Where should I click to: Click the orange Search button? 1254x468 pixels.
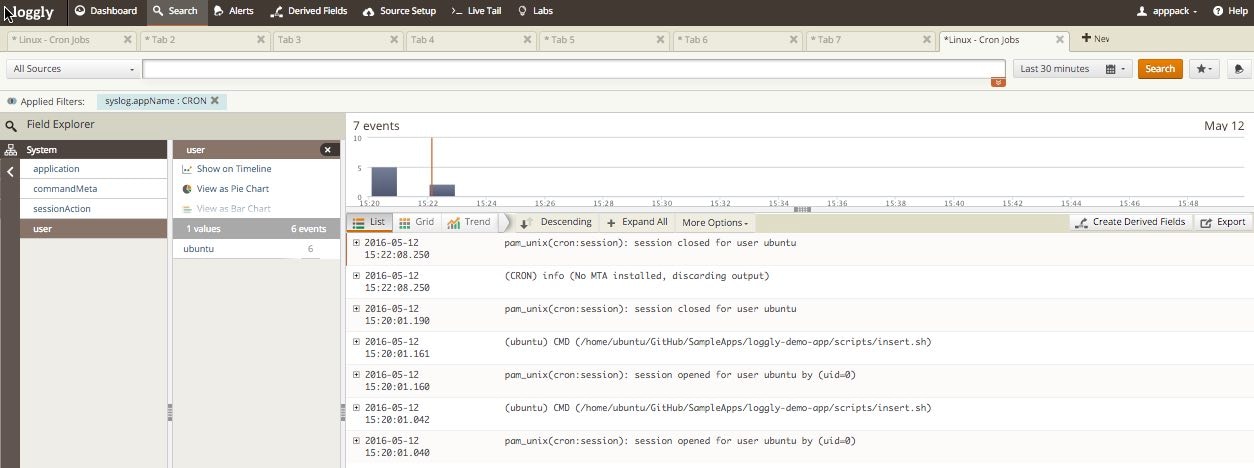(1159, 69)
